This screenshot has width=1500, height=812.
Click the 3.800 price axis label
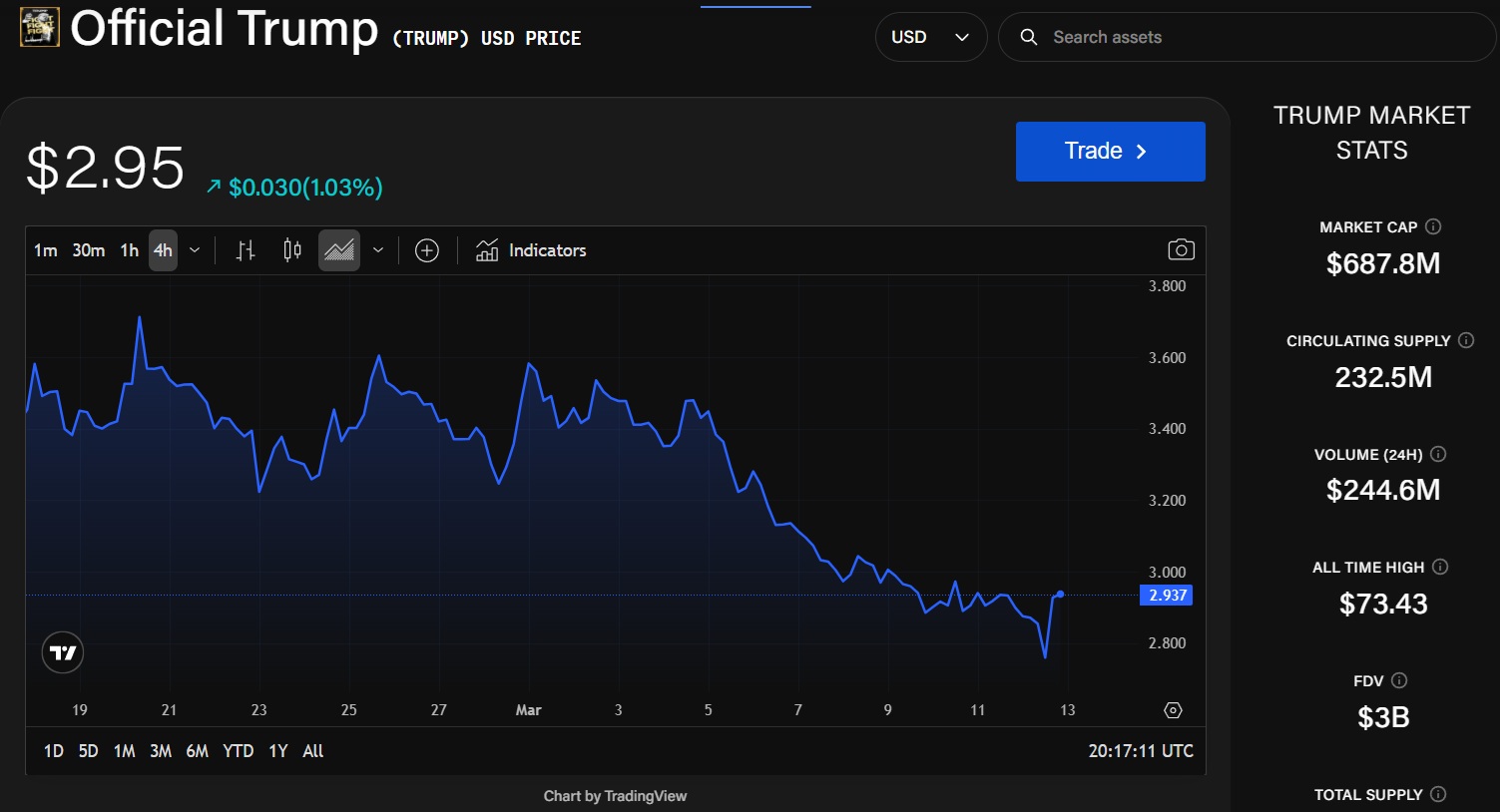point(1167,286)
